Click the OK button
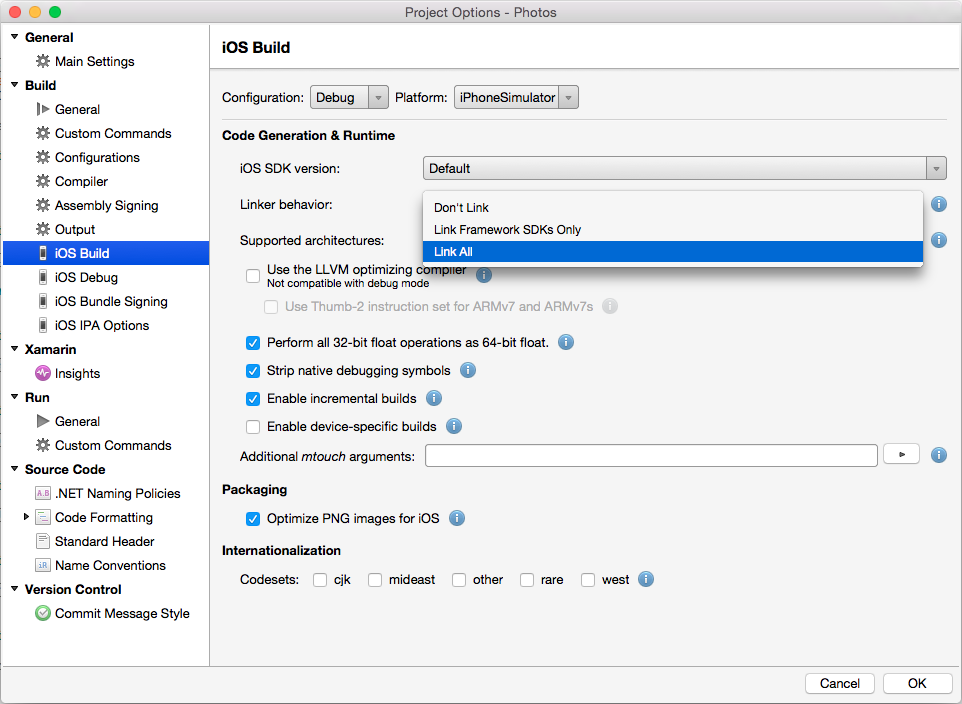The height and width of the screenshot is (704, 962). 916,683
